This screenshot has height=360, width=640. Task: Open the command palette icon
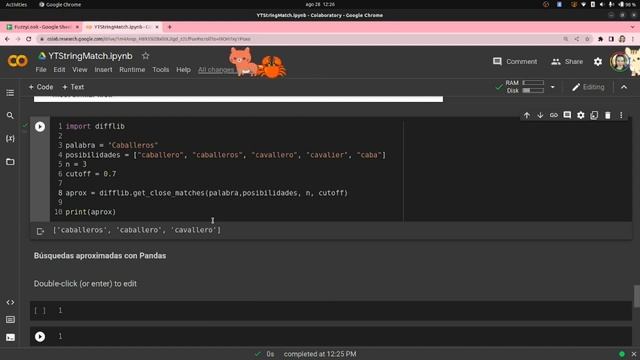[x=10, y=320]
